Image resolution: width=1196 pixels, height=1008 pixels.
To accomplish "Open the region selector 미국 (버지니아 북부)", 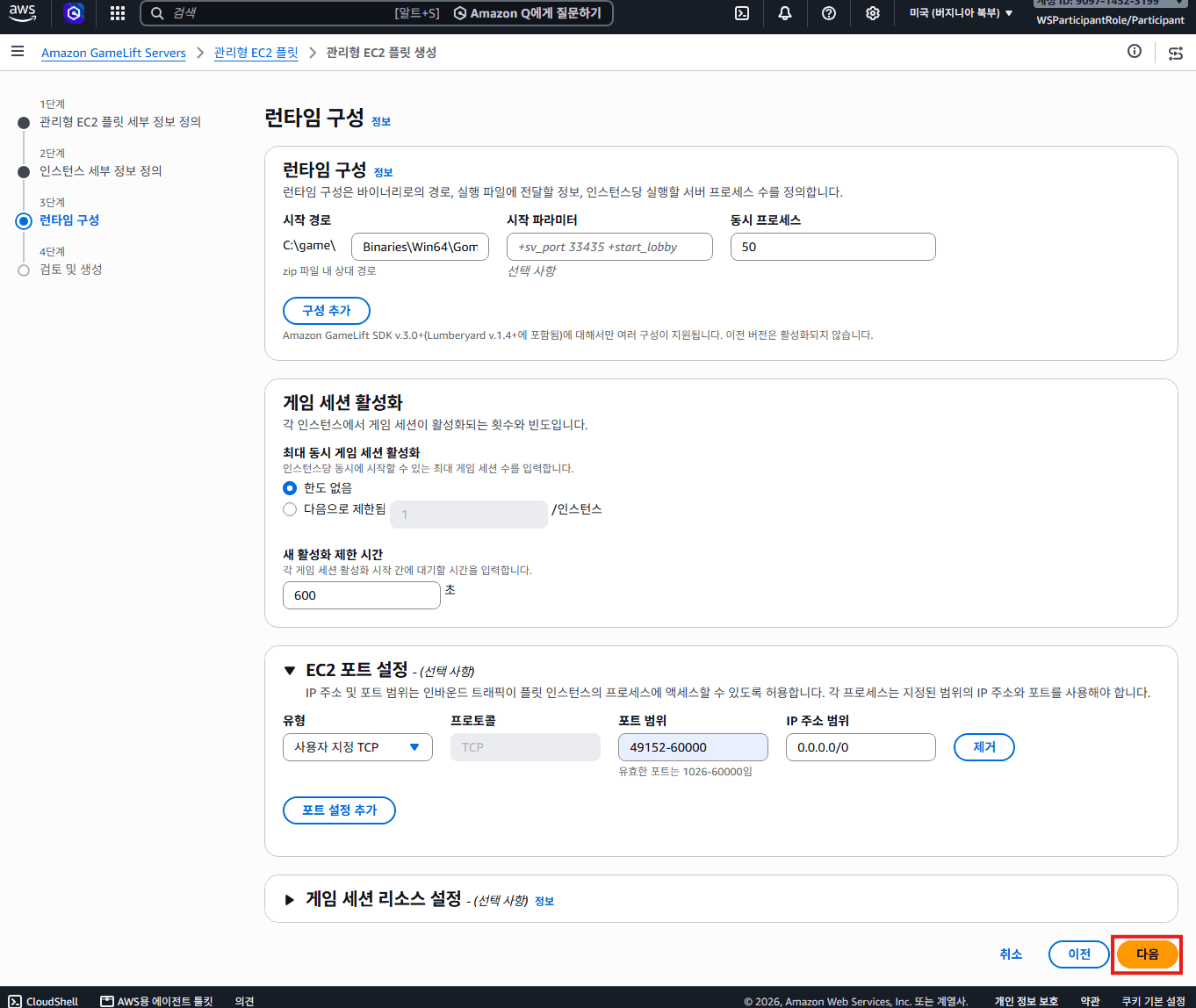I will [x=961, y=13].
